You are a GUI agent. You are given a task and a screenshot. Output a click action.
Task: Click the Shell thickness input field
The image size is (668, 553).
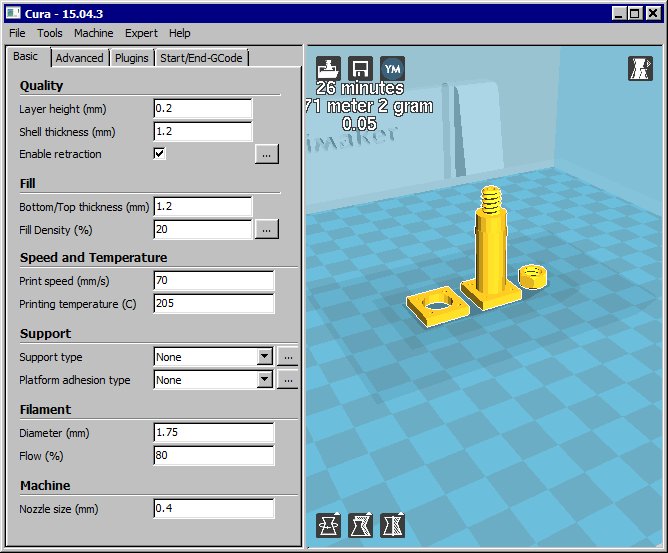[203, 132]
